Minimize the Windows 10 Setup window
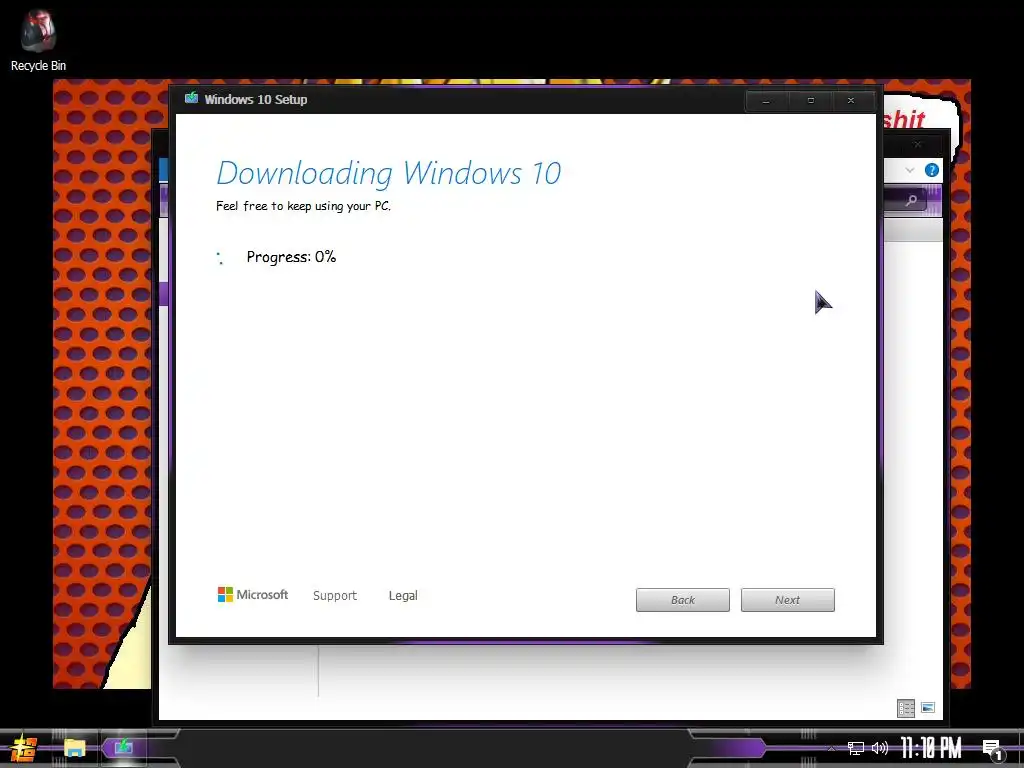Image resolution: width=1024 pixels, height=768 pixels. [767, 101]
